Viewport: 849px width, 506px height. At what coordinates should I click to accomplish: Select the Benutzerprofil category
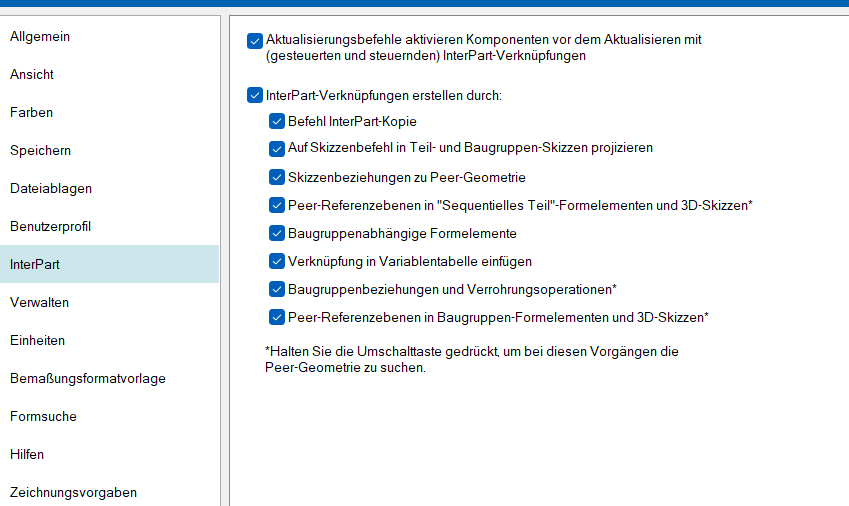pos(109,226)
